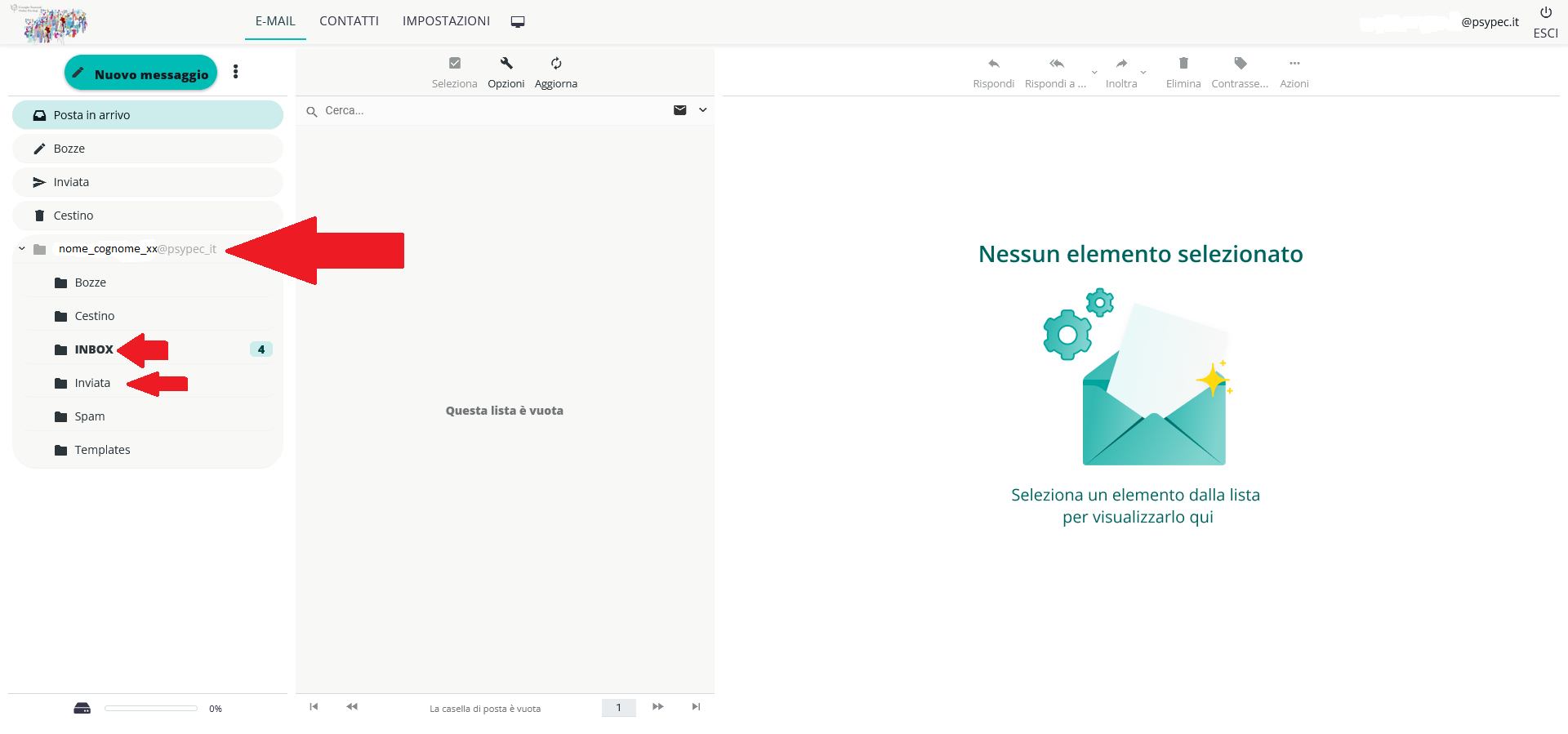Click the ESCI power icon

[x=1545, y=13]
